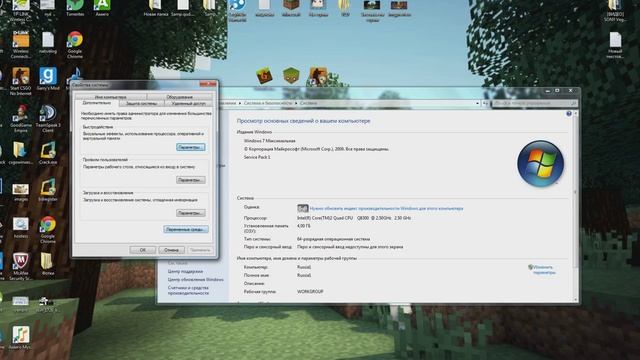Select the Crack.exe desktop icon
This screenshot has height=360, width=640.
(x=48, y=153)
